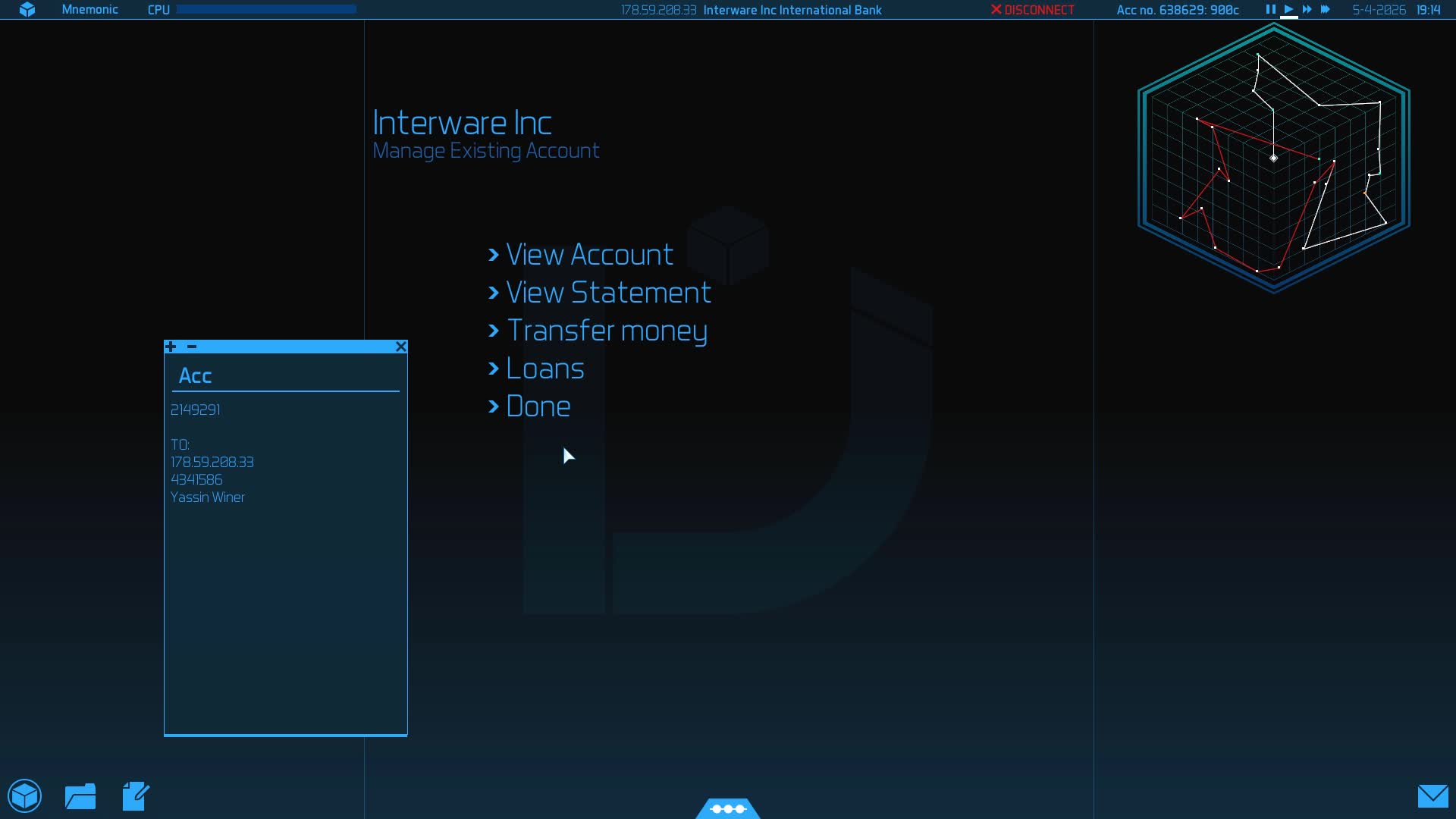Click the minus icon on Acc note window
This screenshot has height=819, width=1456.
pos(192,347)
